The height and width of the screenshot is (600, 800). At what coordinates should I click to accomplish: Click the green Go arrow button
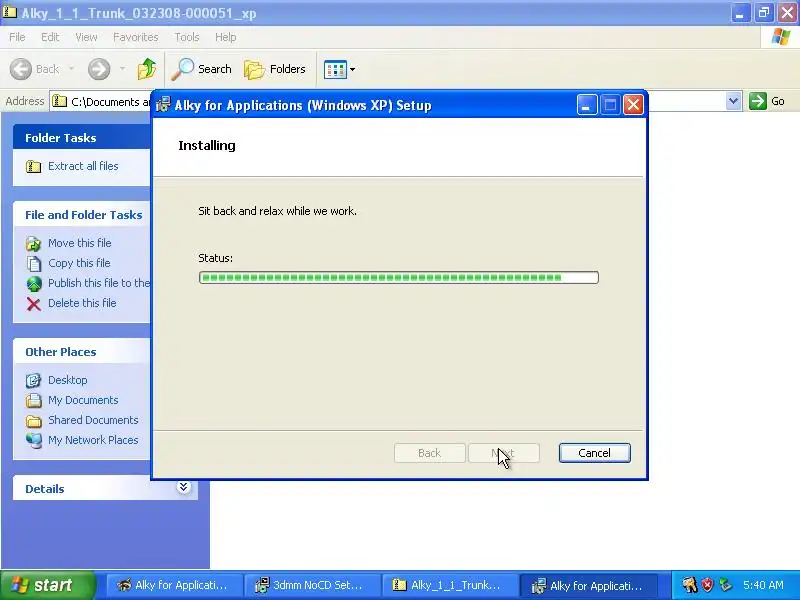(758, 101)
